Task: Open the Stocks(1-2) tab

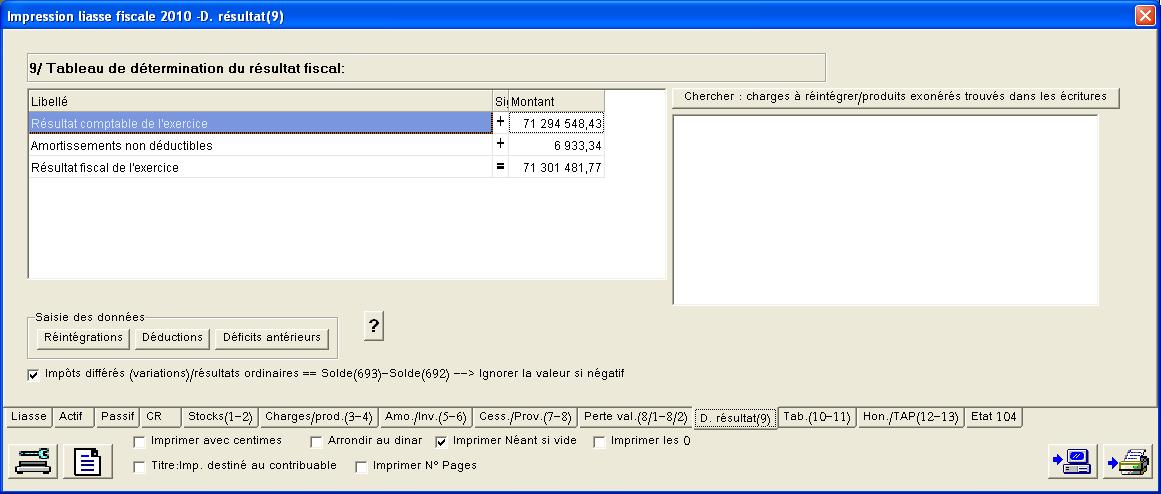Action: 221,417
